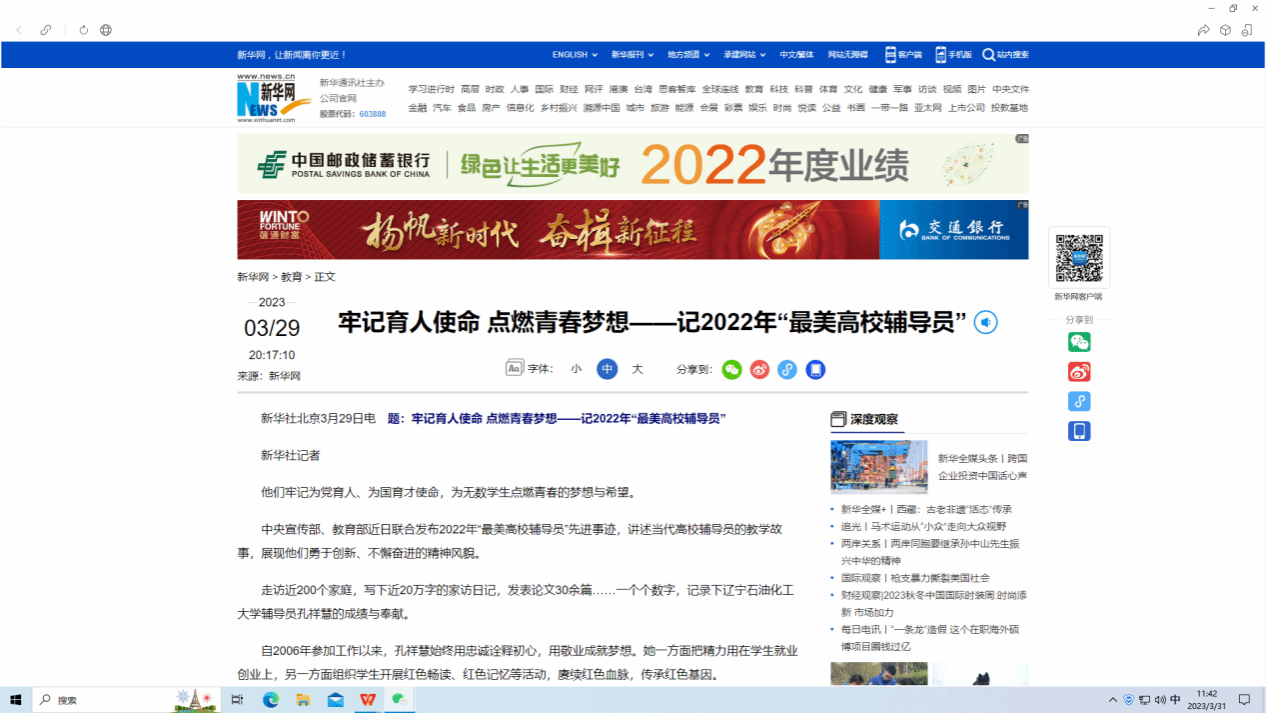This screenshot has width=1266, height=713.
Task: Open the 站内搜索 magnifier search
Action: coord(1005,55)
